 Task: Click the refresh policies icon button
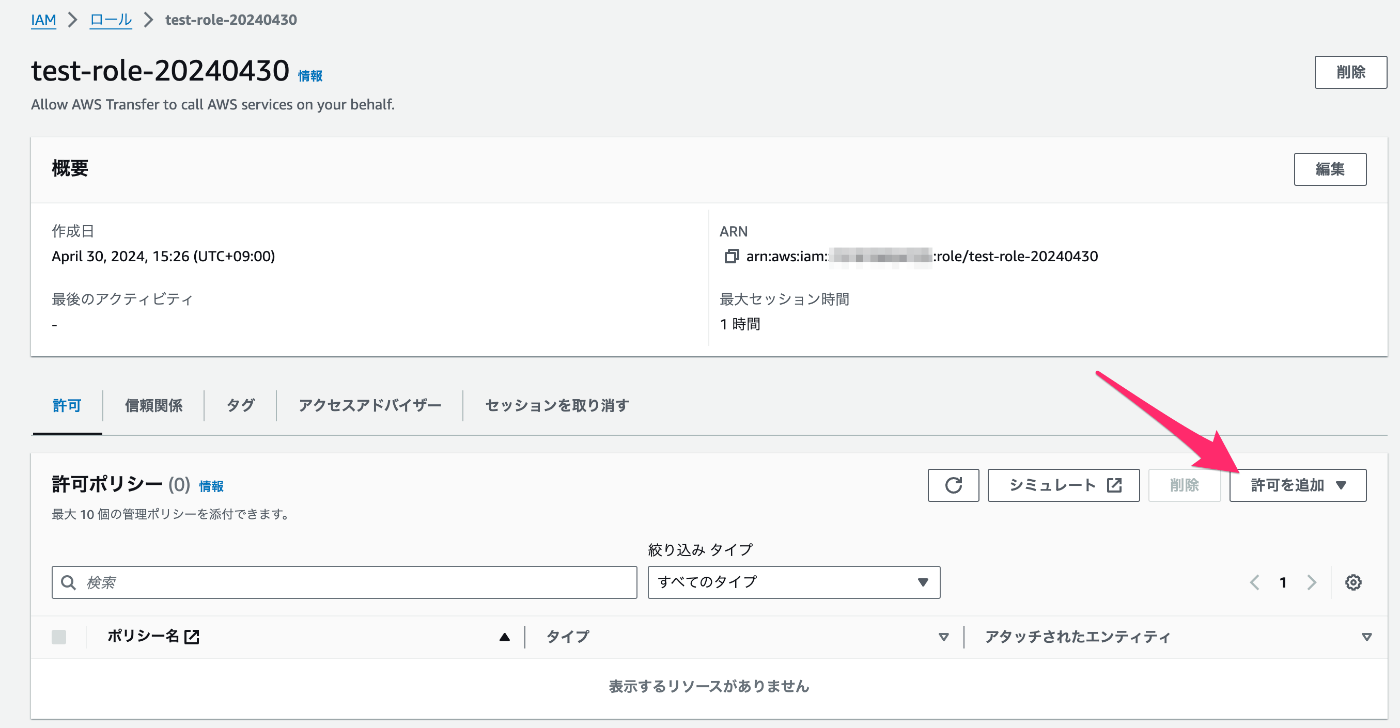tap(953, 485)
